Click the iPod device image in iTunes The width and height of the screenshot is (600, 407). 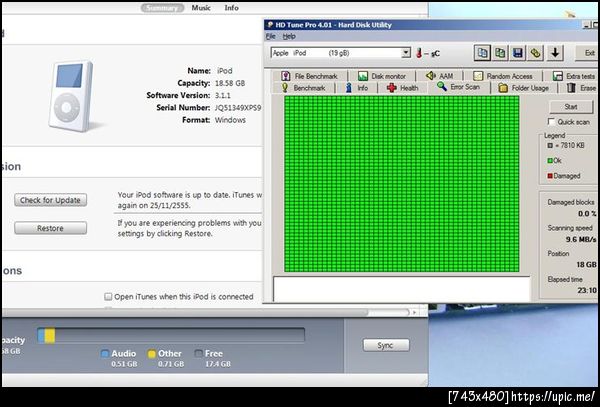point(72,96)
